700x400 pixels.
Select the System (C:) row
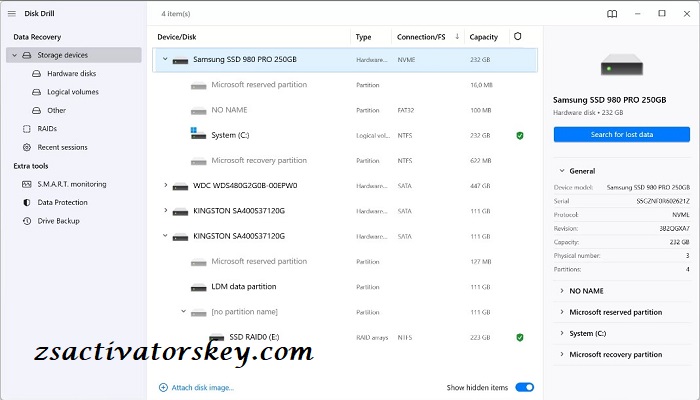345,135
